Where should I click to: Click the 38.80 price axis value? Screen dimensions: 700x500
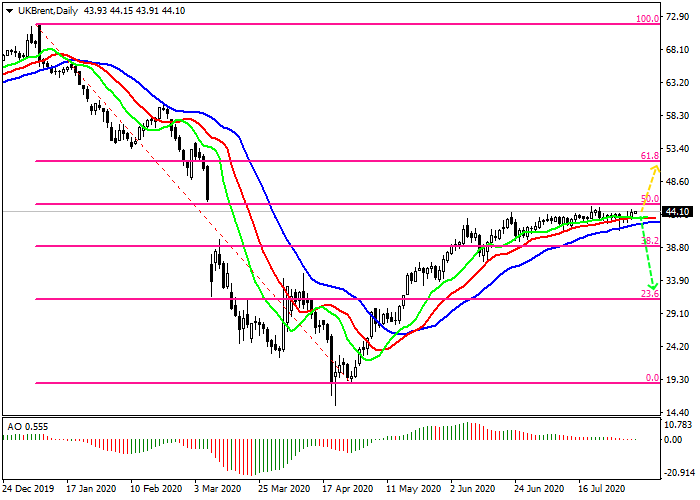pyautogui.click(x=677, y=248)
